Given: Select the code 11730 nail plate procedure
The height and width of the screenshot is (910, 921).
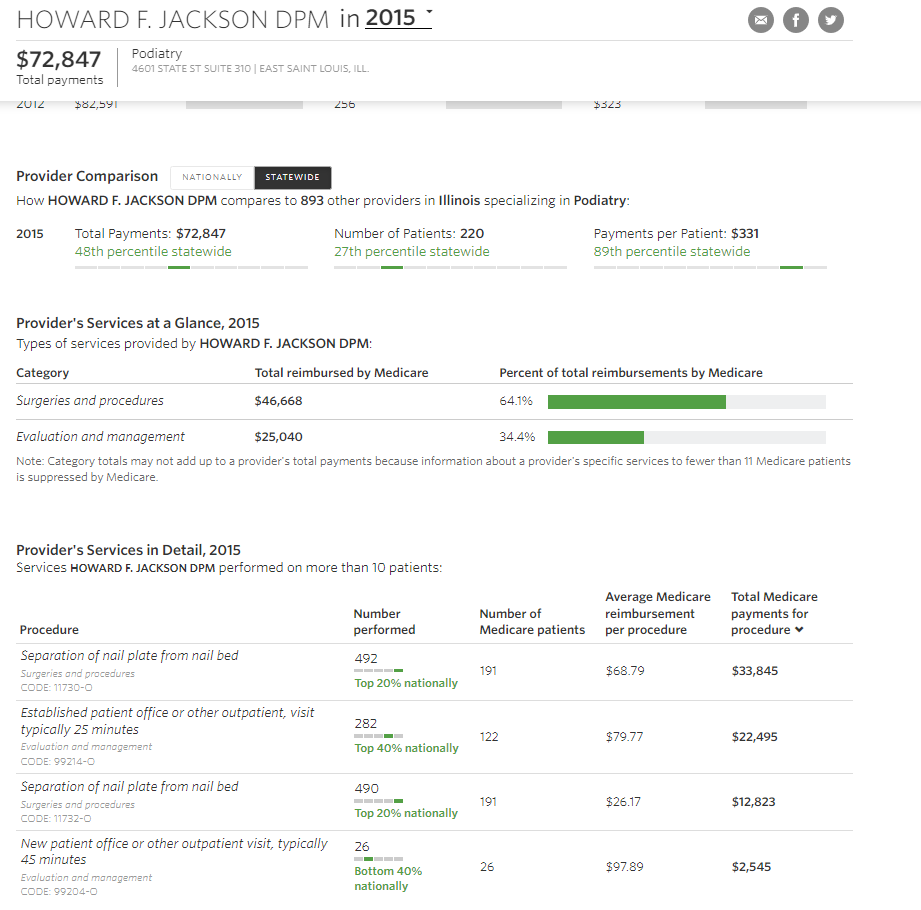Looking at the screenshot, I should [x=130, y=656].
